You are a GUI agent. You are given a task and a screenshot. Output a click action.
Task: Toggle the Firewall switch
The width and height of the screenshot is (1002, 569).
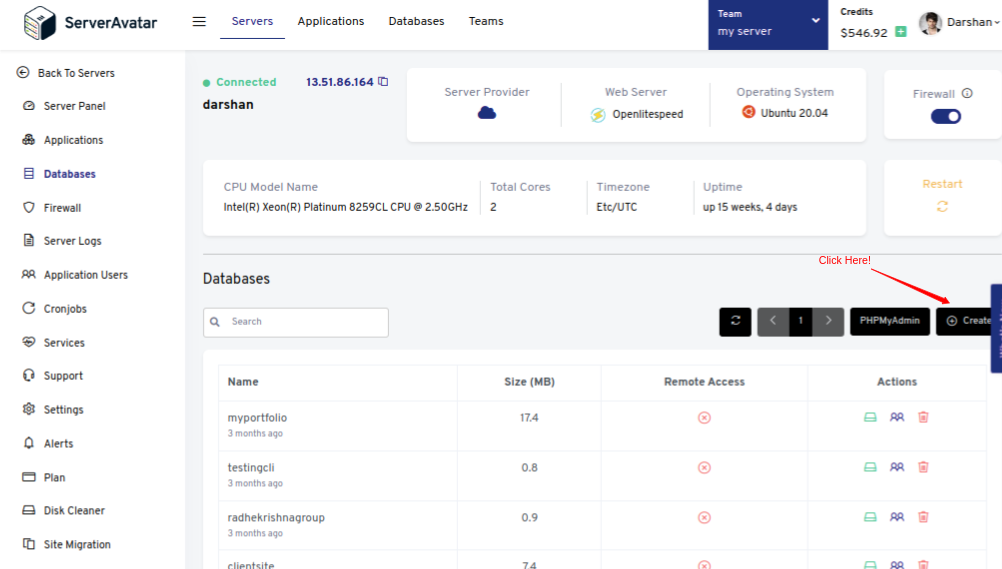[946, 116]
